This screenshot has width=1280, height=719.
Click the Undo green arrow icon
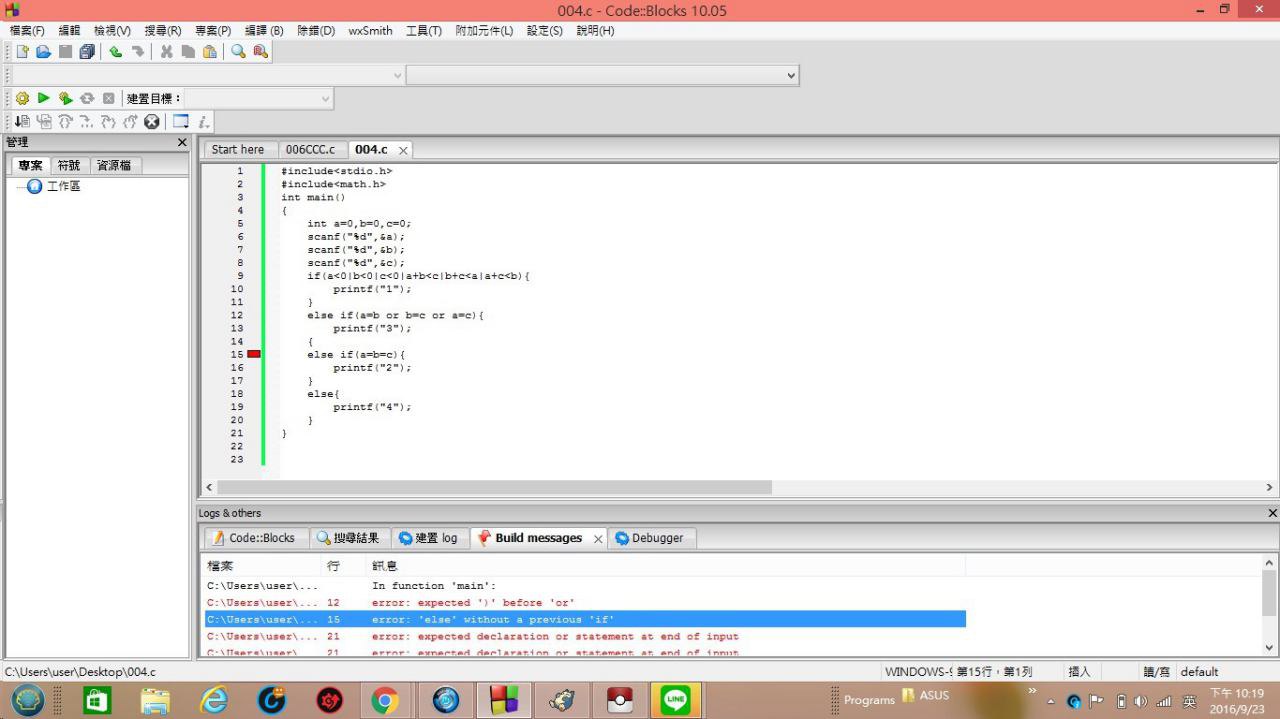116,52
